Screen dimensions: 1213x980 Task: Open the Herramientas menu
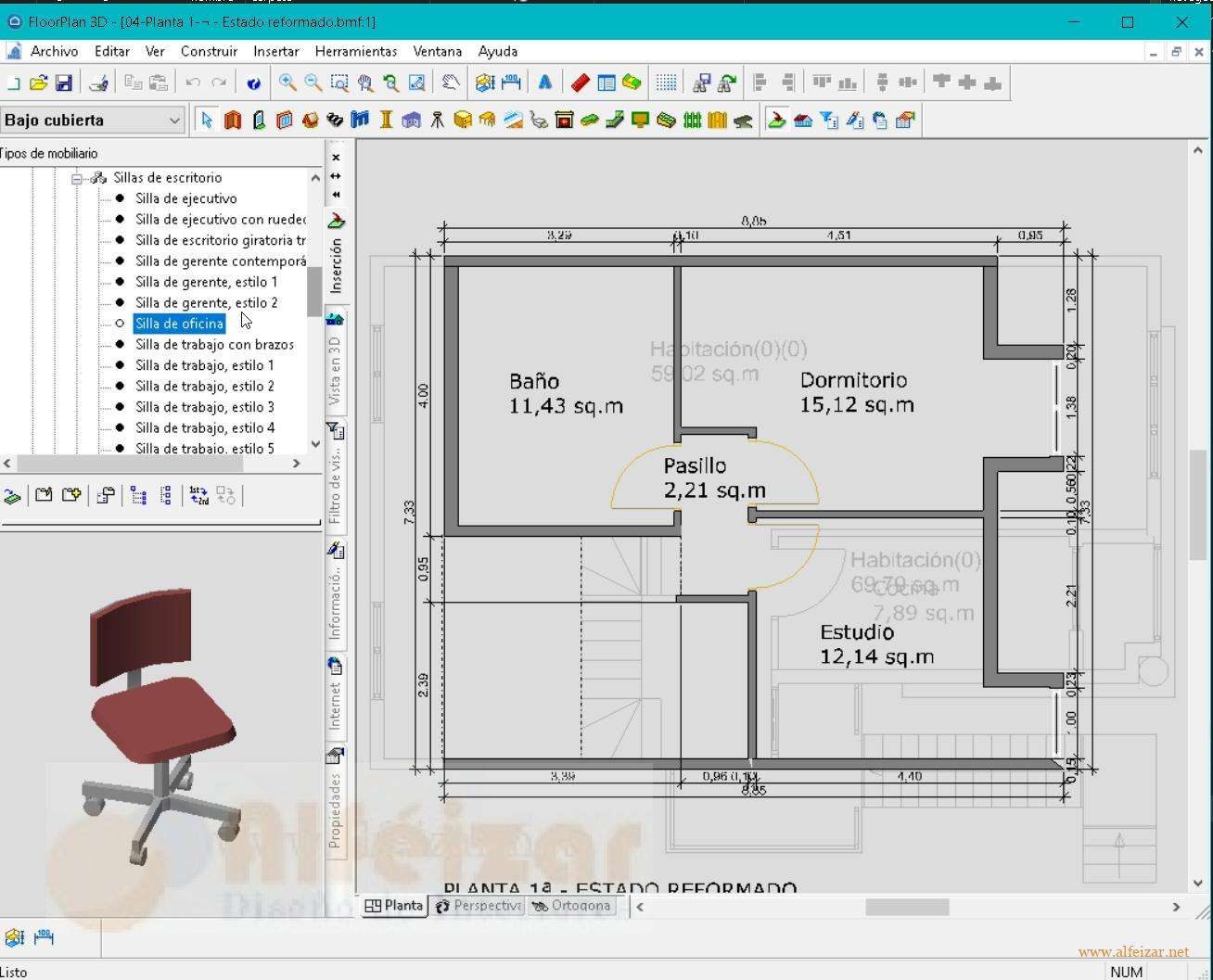[355, 51]
